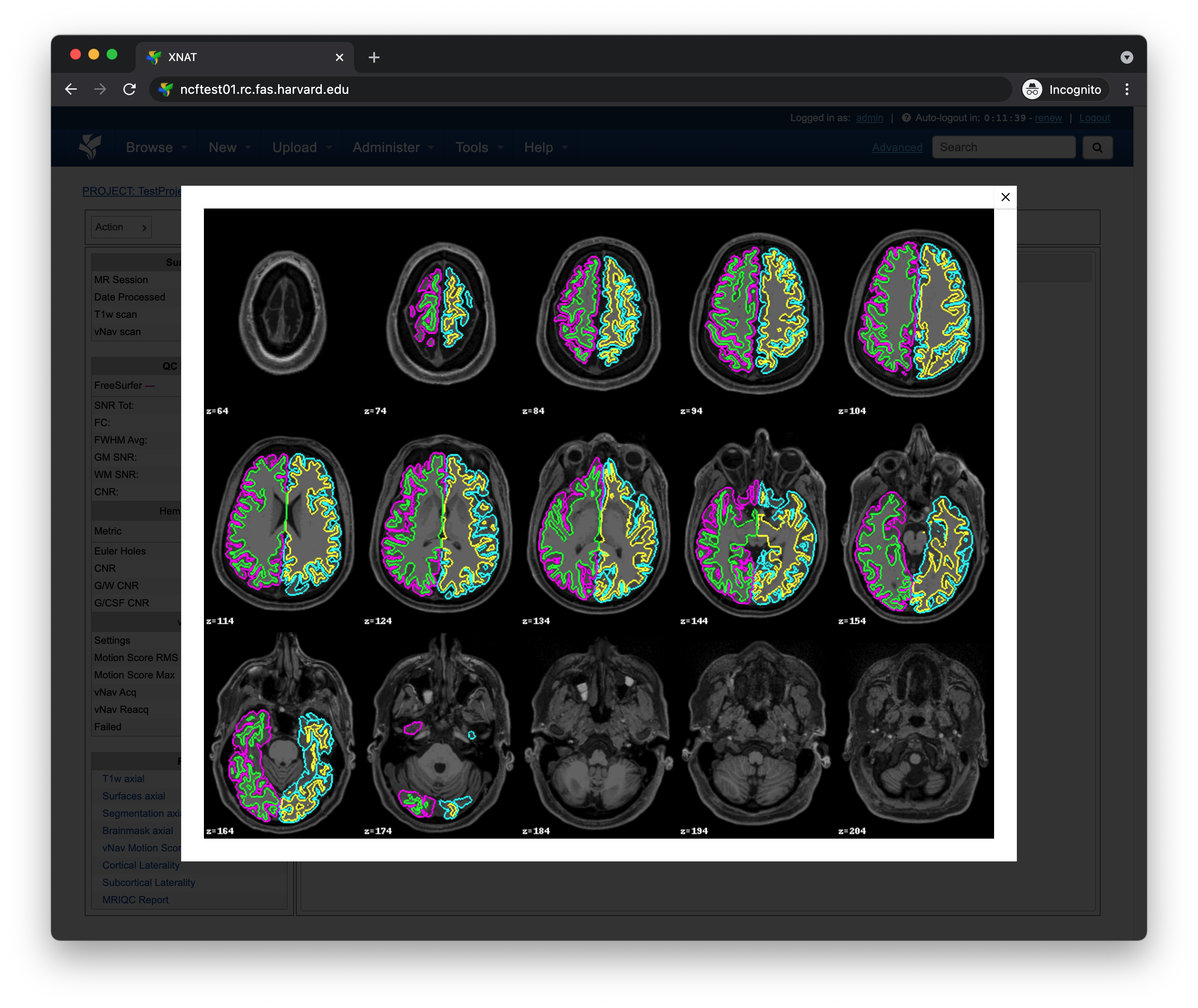Click the 'Motion Score Max' row label
Viewport: 1198px width, 1008px height.
coord(134,674)
